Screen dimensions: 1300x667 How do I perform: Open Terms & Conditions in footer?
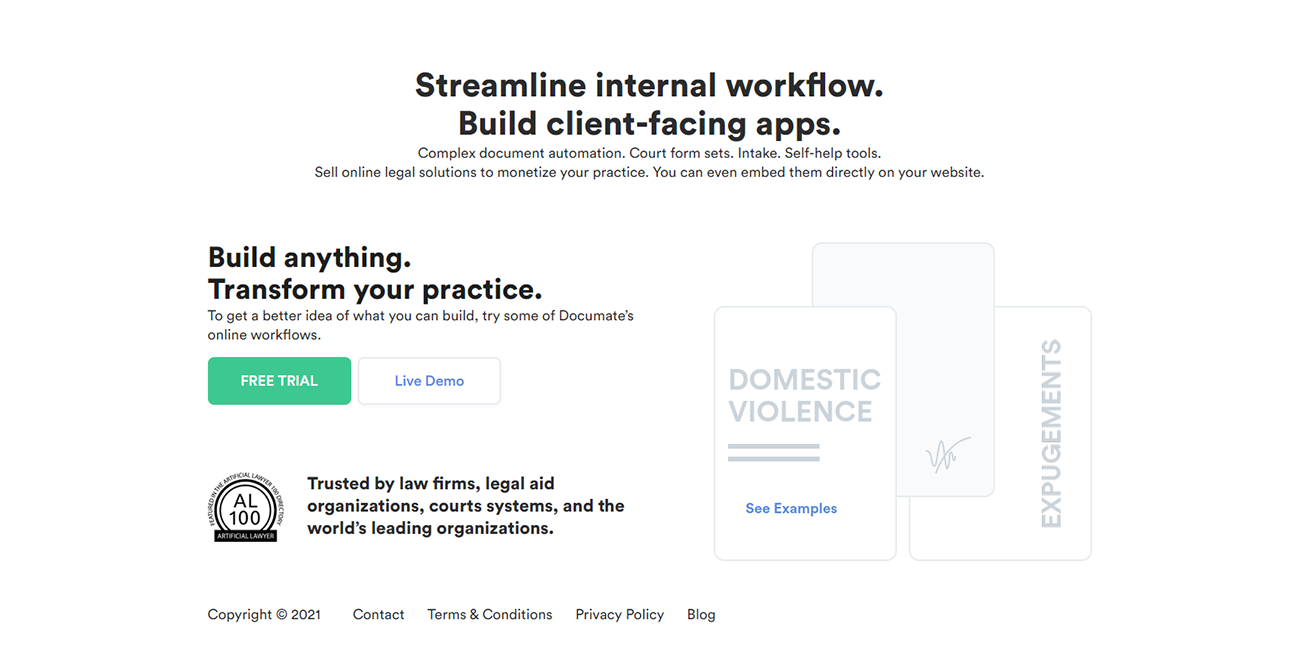(x=489, y=614)
